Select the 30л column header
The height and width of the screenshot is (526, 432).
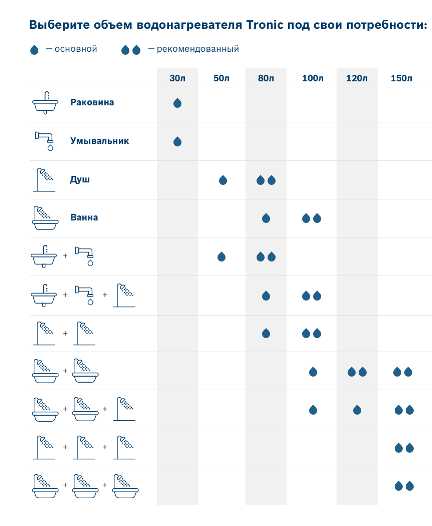tap(177, 78)
